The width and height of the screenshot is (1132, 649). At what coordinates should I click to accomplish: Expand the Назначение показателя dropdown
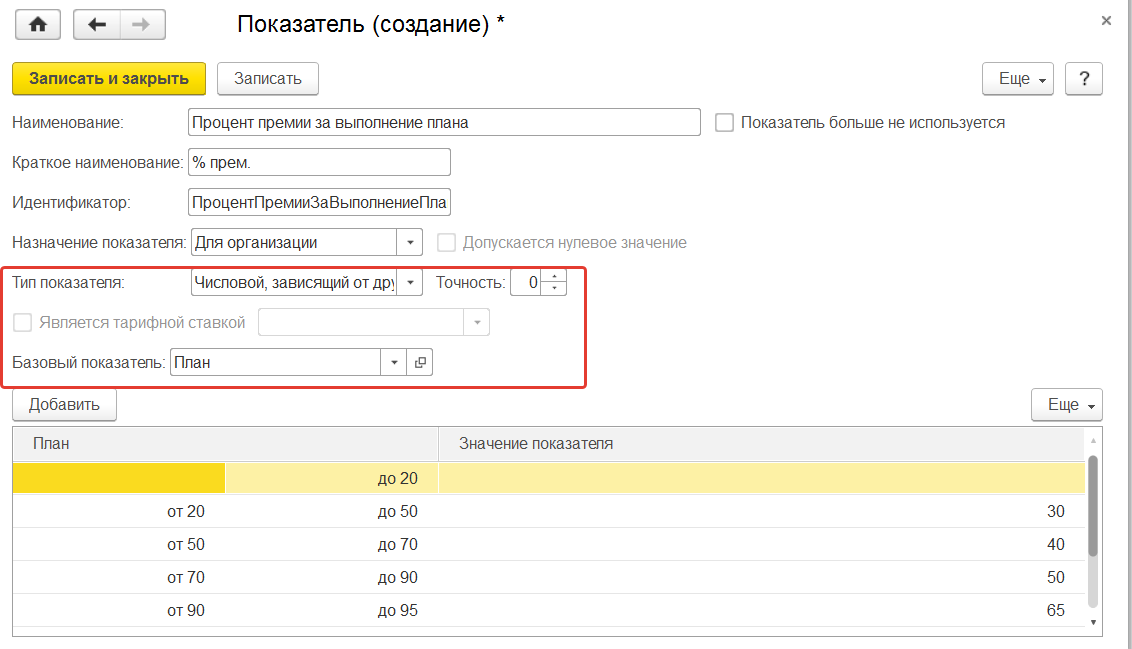[x=410, y=243]
